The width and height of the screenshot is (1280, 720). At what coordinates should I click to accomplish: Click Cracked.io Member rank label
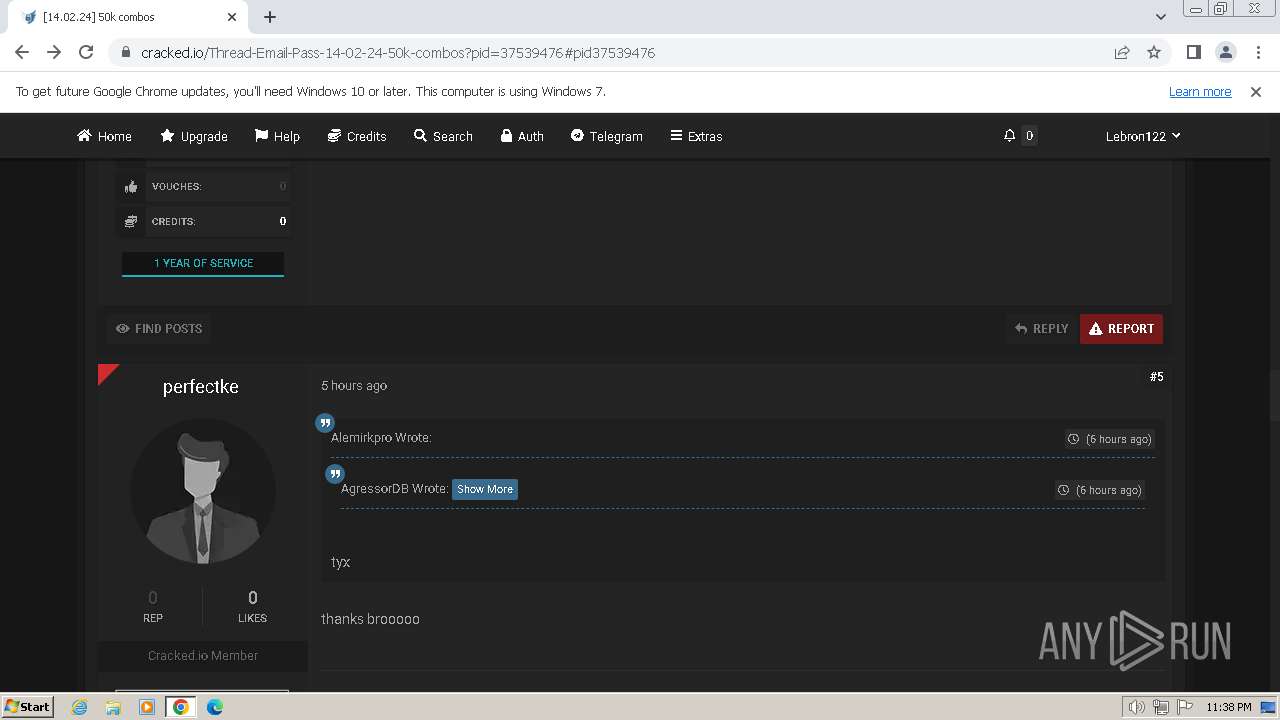pyautogui.click(x=203, y=656)
